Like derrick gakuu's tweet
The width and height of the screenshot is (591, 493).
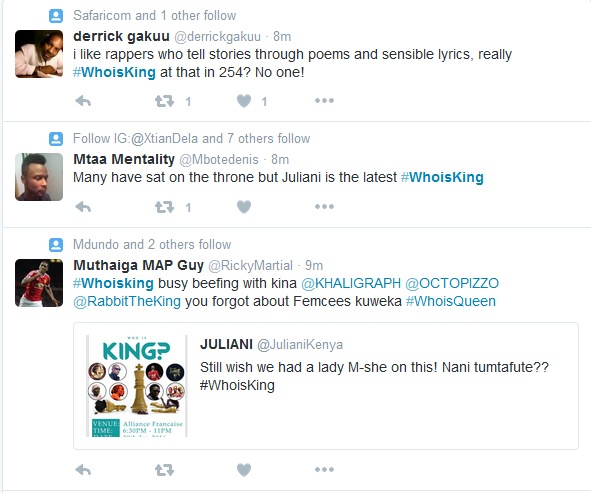coord(244,101)
